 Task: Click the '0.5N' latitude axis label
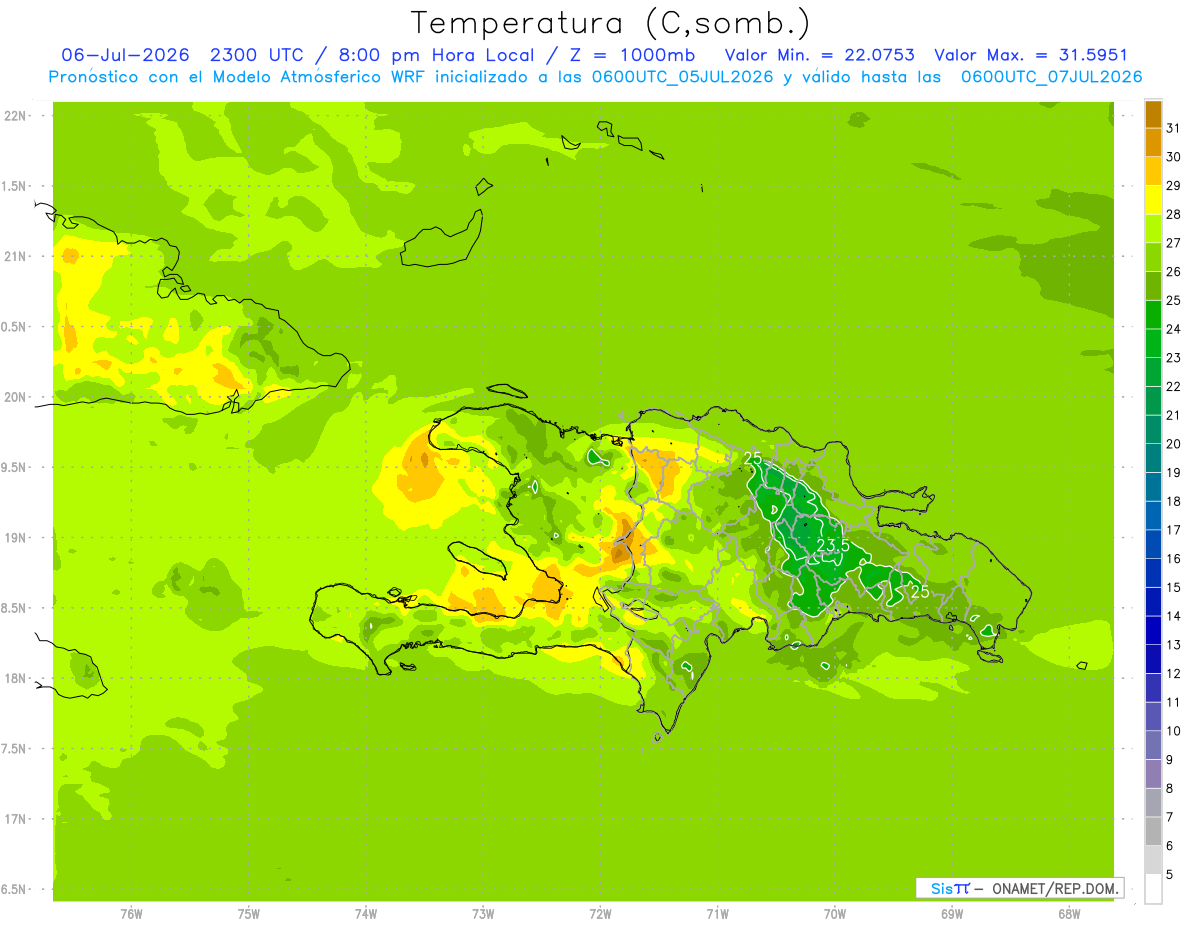click(15, 327)
